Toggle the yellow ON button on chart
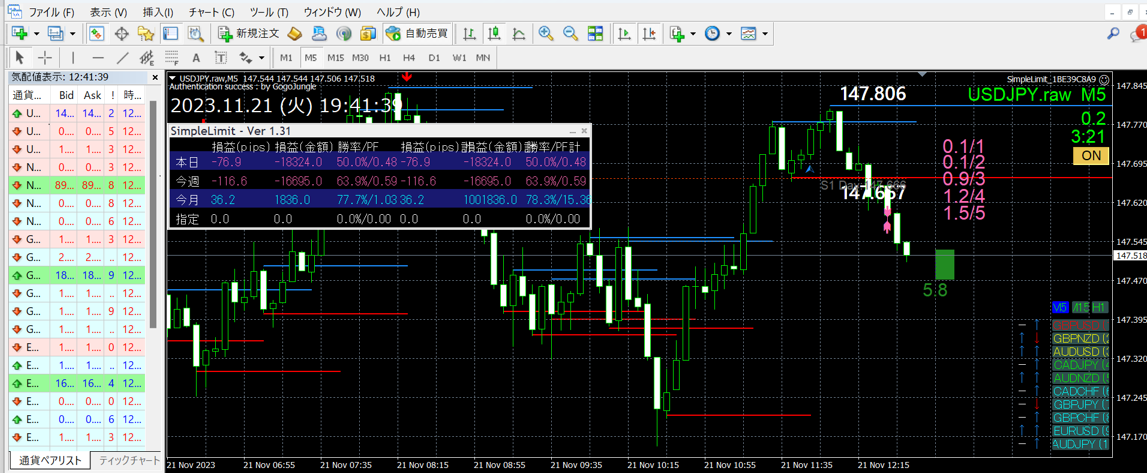Viewport: 1147px width, 473px height. point(1091,156)
